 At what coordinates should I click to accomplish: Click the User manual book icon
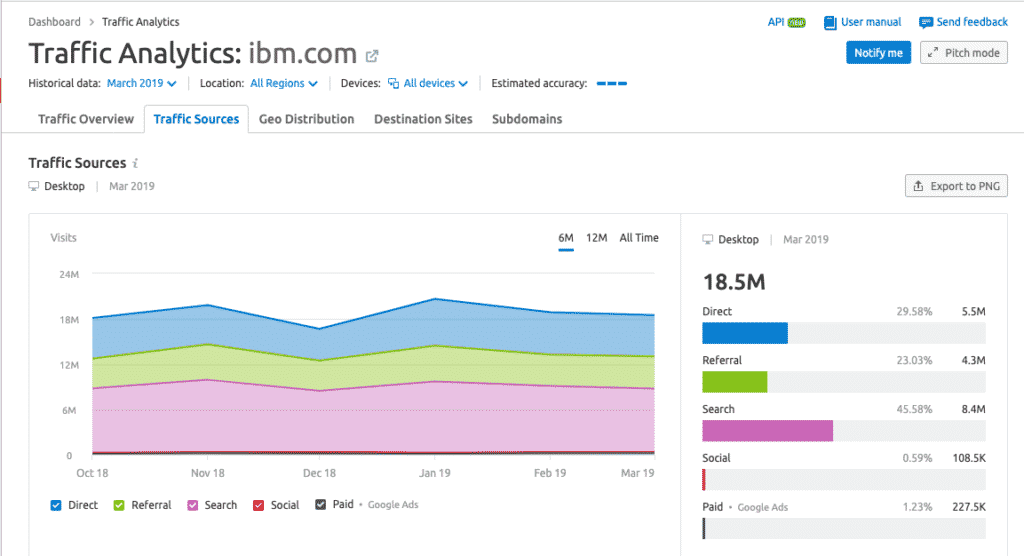tap(830, 23)
